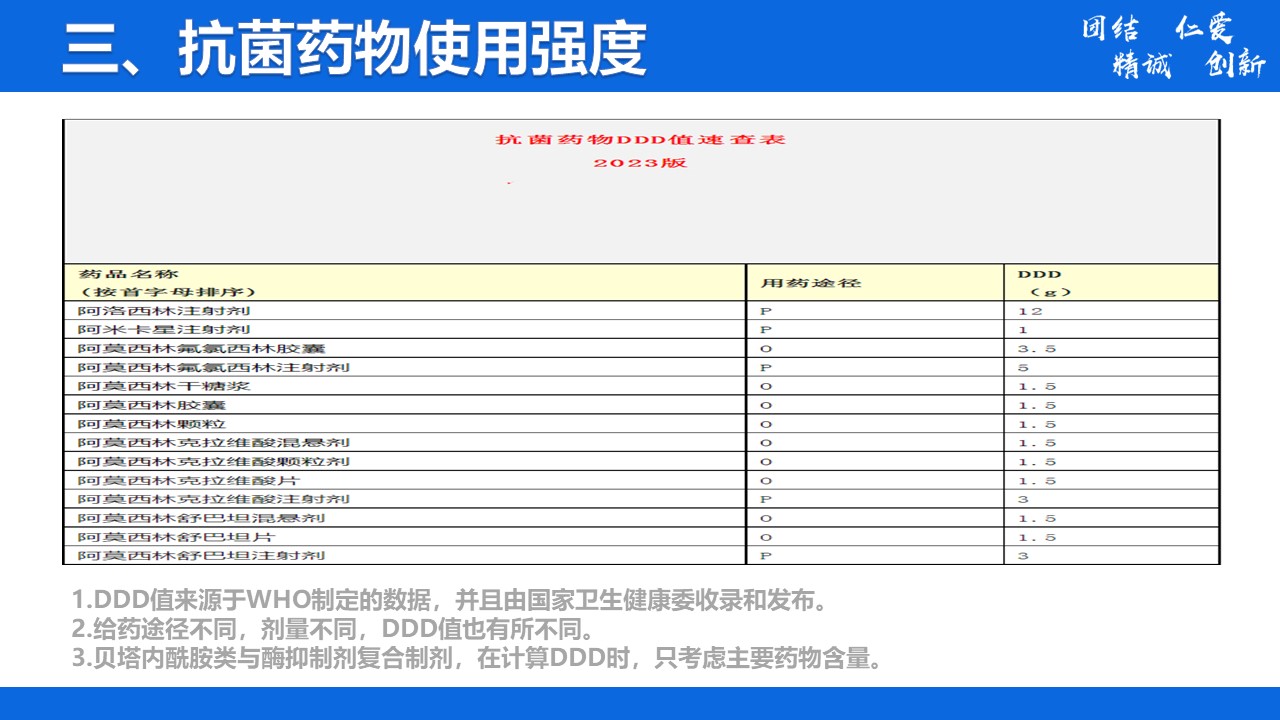Click the table heading 抗菌药物DDD值速查表

tap(641, 140)
